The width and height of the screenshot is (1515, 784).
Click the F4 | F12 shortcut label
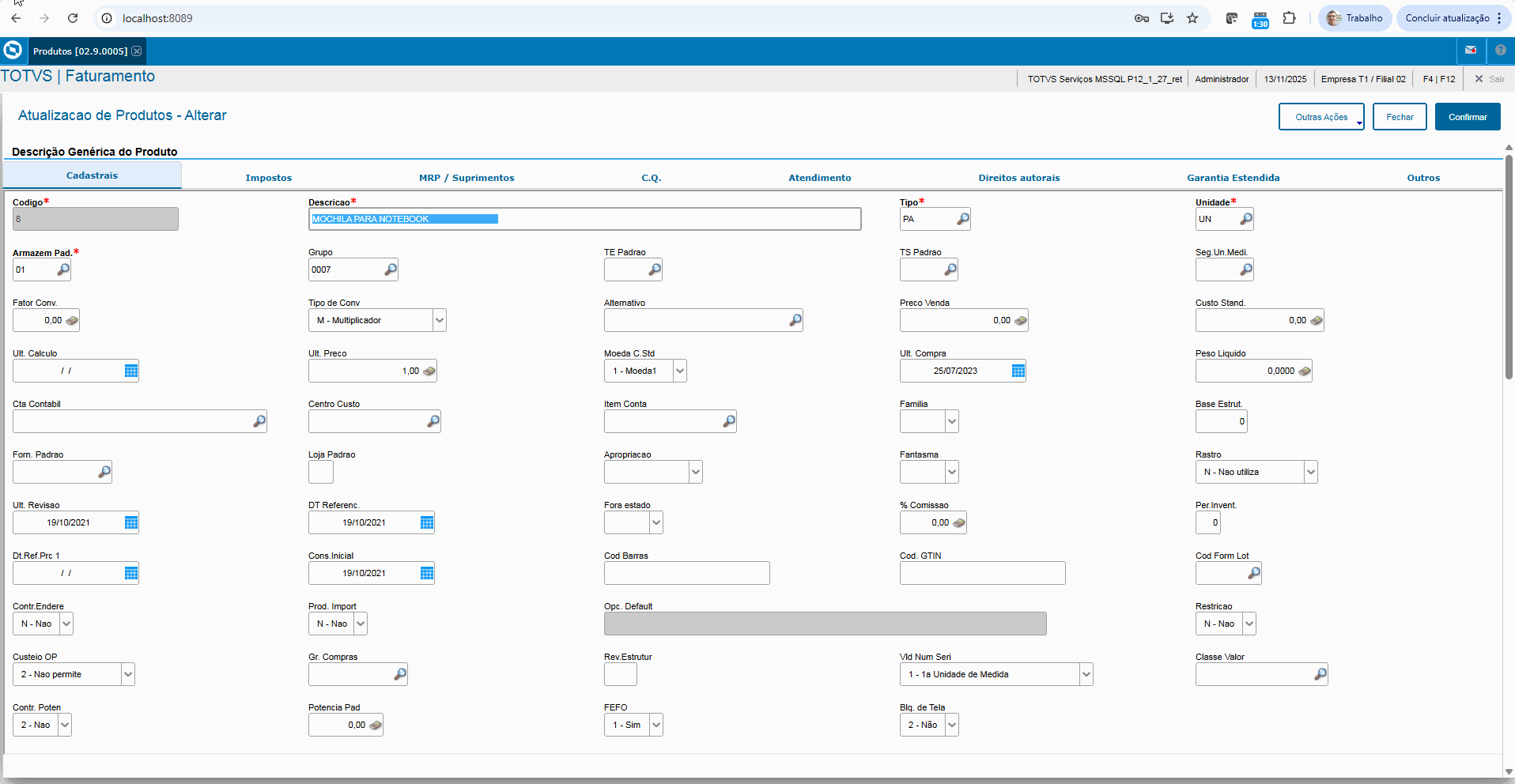[1439, 79]
